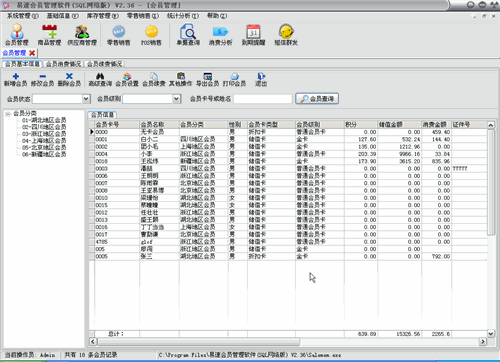Viewport: 500px width, 362px height.
Task: Select the 无卡会员 name cell
Action: [x=159, y=132]
